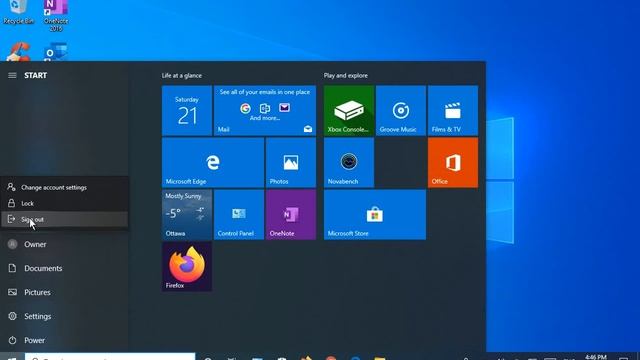The image size is (640, 360).
Task: Open the Control Panel tile
Action: coord(239,215)
